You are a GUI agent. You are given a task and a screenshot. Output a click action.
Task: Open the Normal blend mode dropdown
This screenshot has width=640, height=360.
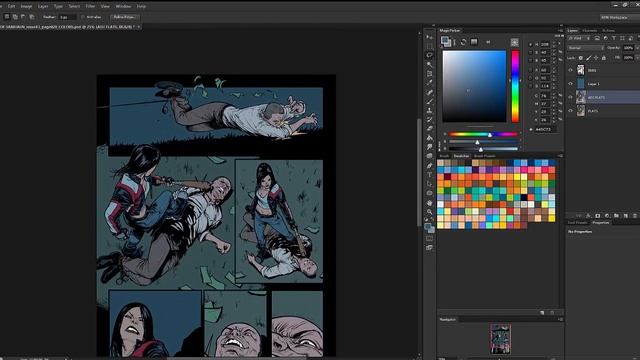point(586,48)
